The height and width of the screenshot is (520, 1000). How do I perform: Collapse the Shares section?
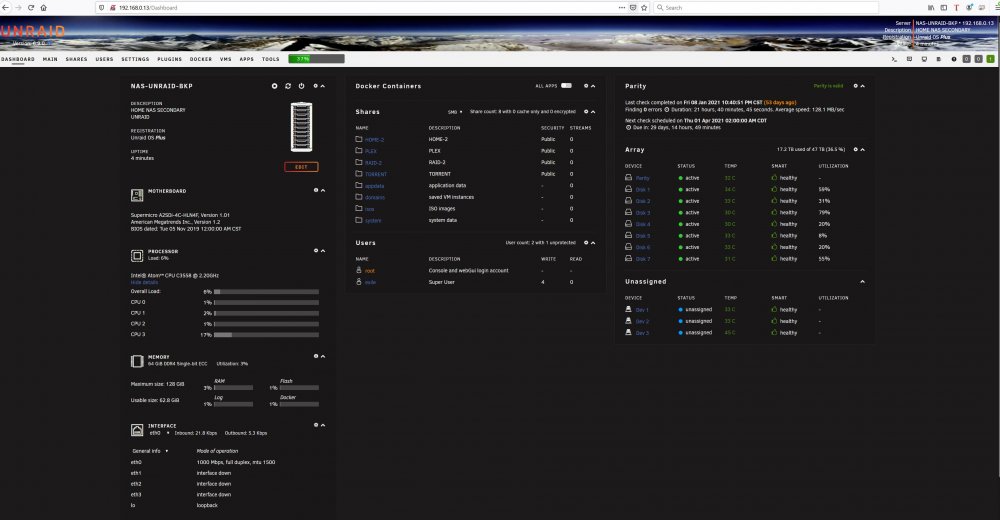(593, 112)
